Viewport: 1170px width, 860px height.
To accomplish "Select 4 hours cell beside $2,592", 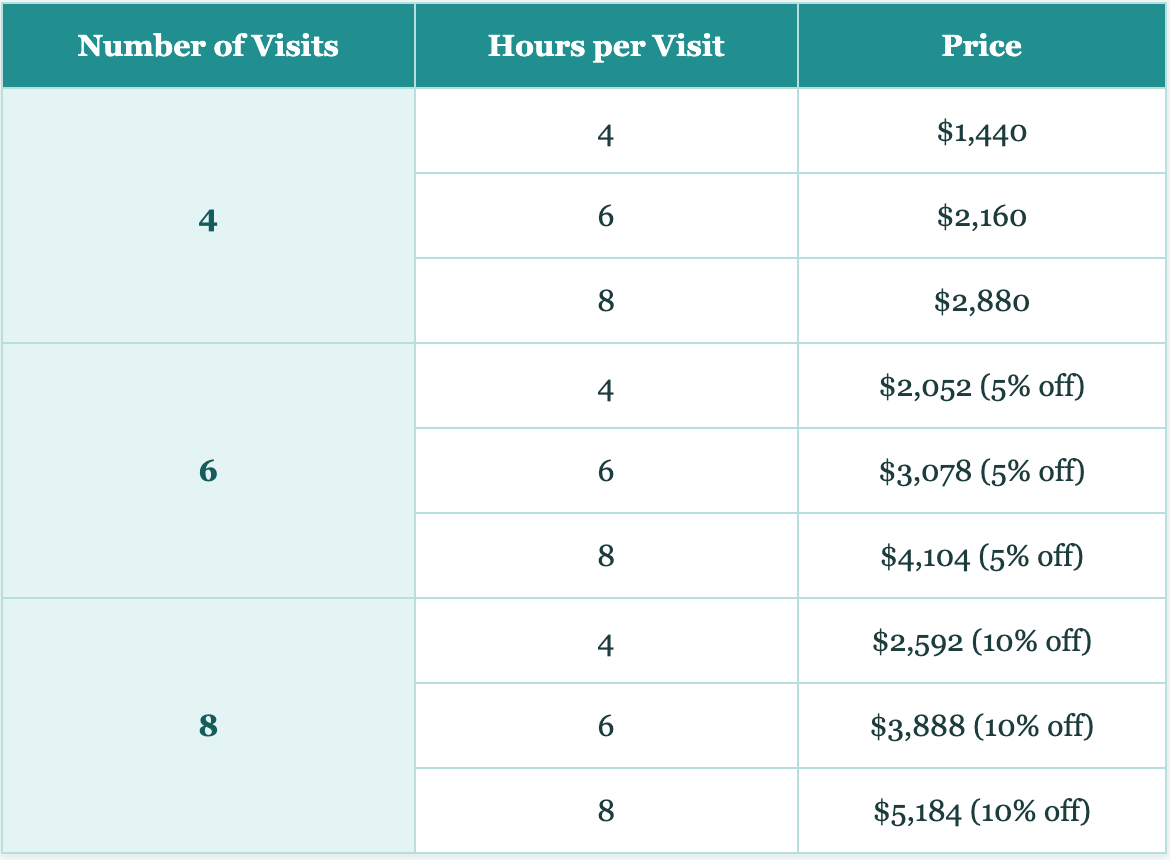I will click(x=606, y=641).
